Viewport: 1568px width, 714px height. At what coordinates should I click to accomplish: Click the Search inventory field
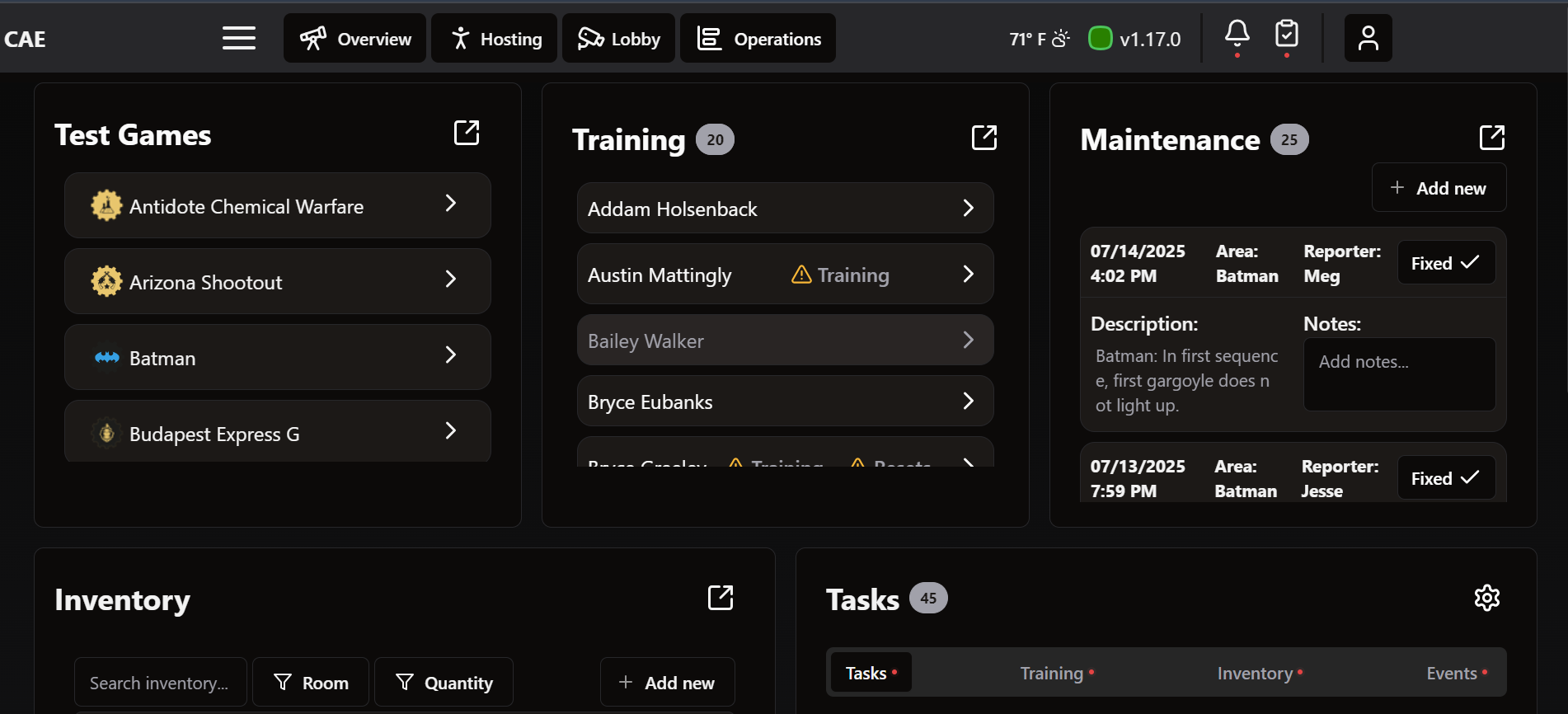(160, 683)
